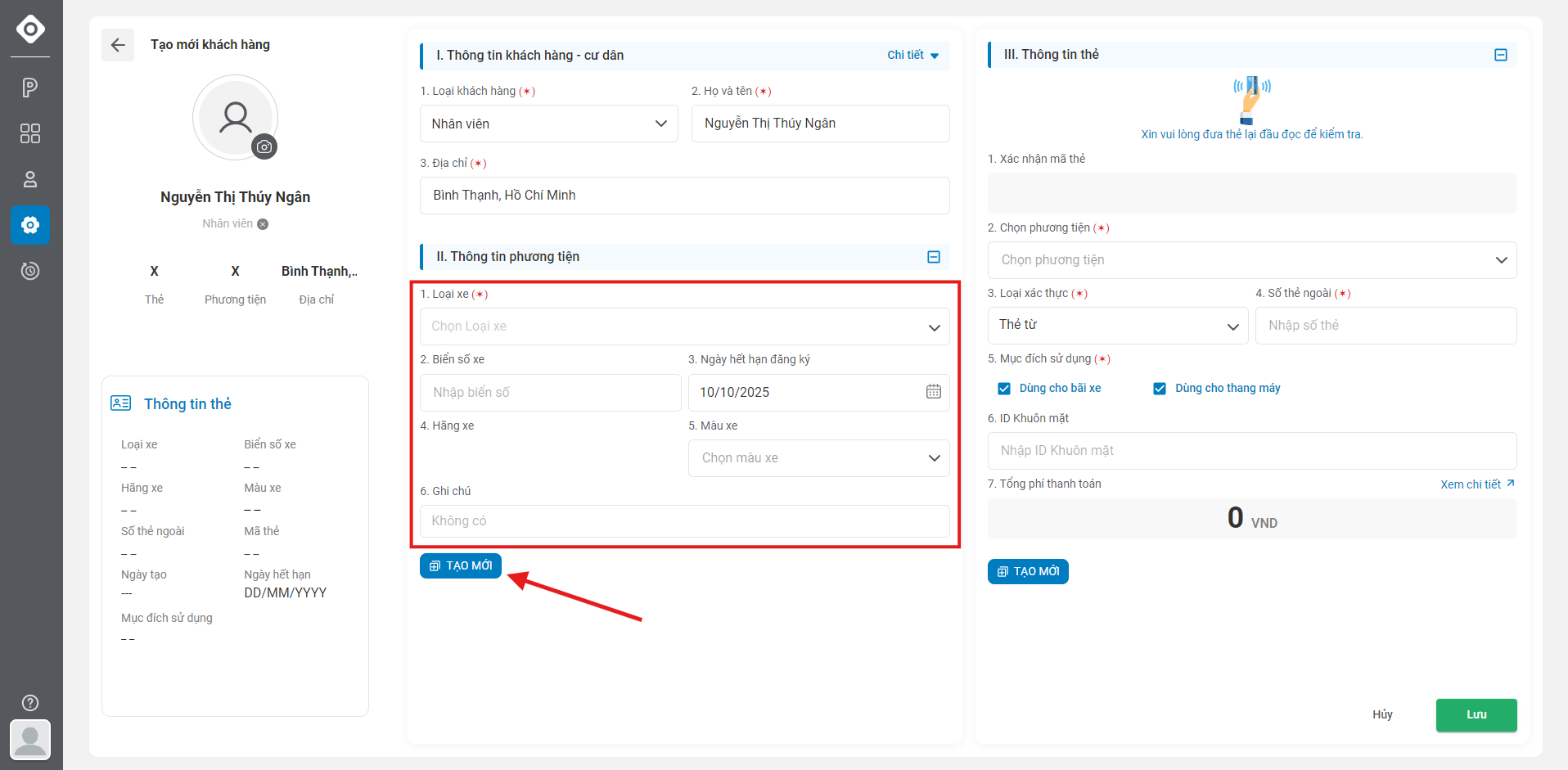Click TẠO MỚI under vehicle information

[x=461, y=566]
